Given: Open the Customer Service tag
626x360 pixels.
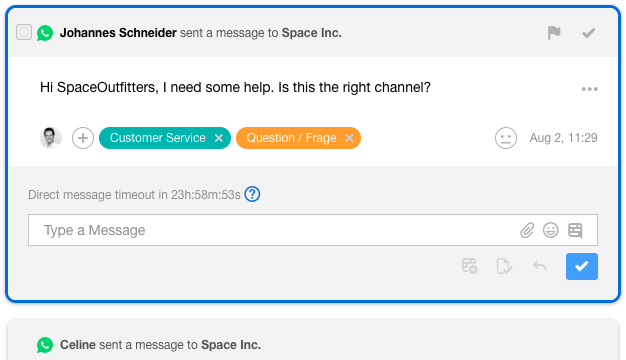Looking at the screenshot, I should click(158, 138).
